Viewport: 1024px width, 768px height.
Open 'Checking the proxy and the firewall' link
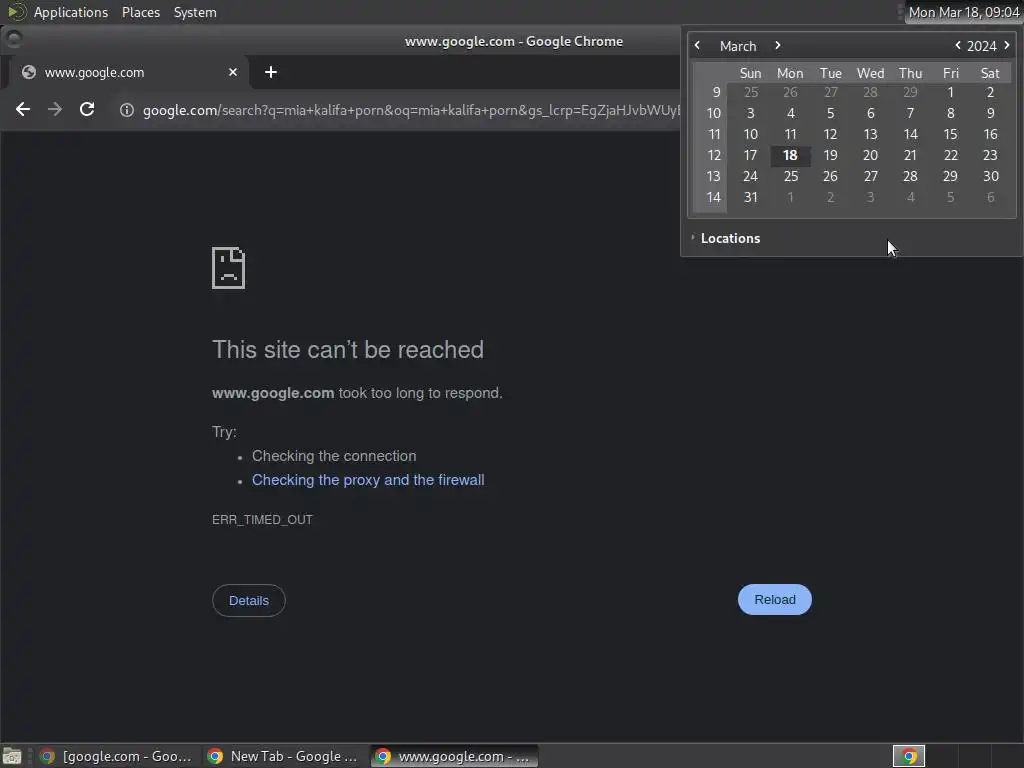click(368, 480)
